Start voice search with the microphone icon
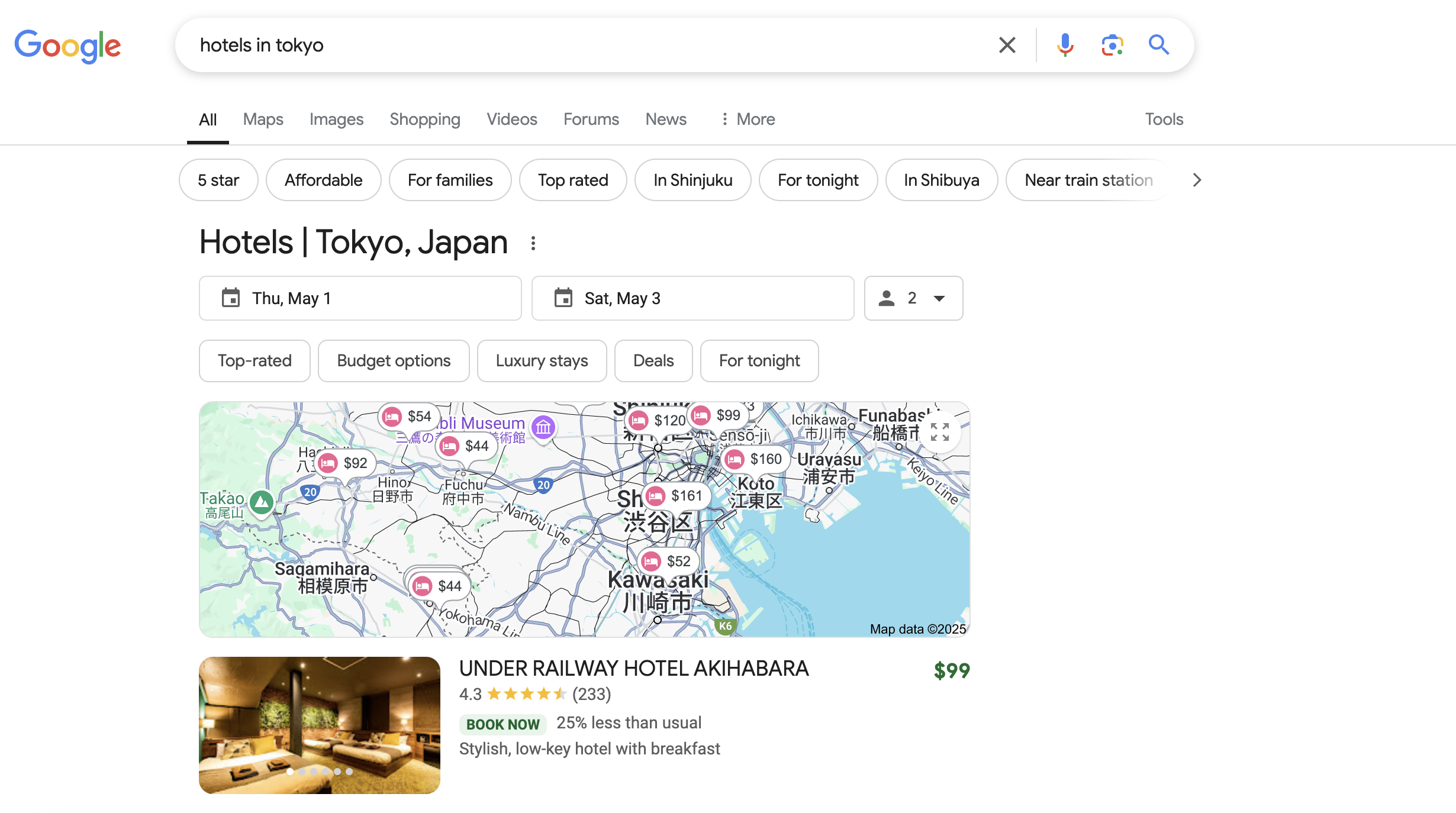This screenshot has height=813, width=1456. pos(1065,45)
